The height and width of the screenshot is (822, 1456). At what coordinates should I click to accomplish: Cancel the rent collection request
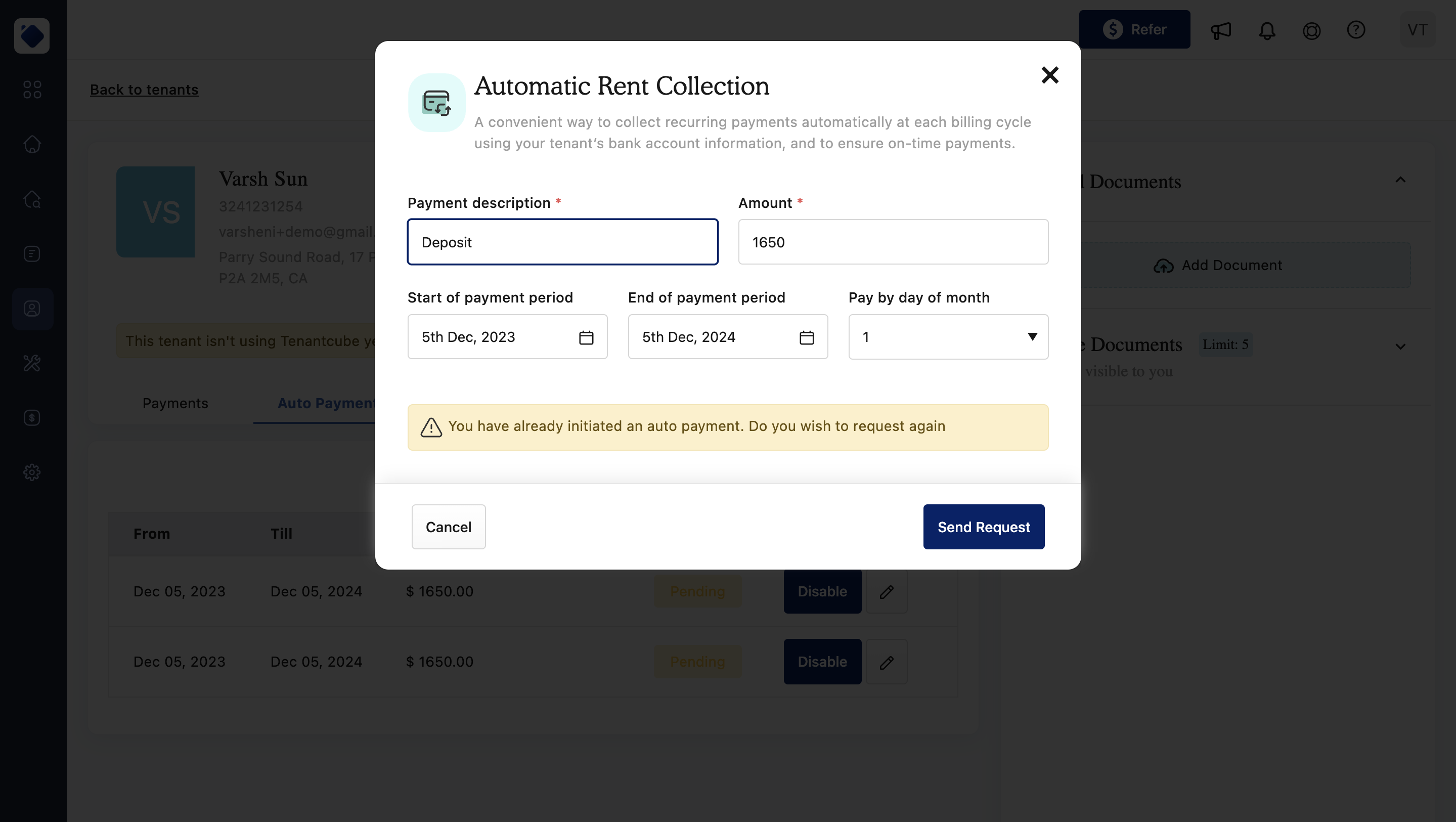click(448, 527)
